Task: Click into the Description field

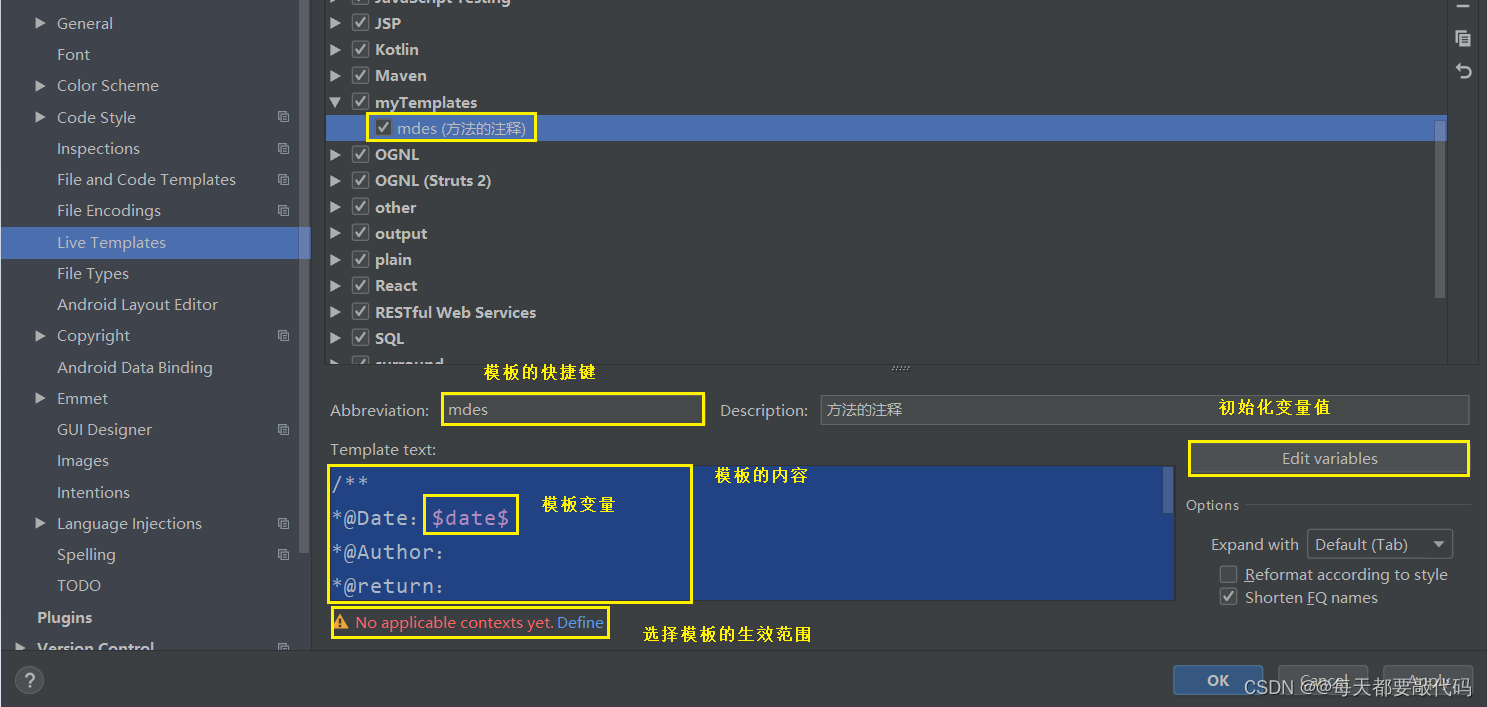Action: 1145,409
